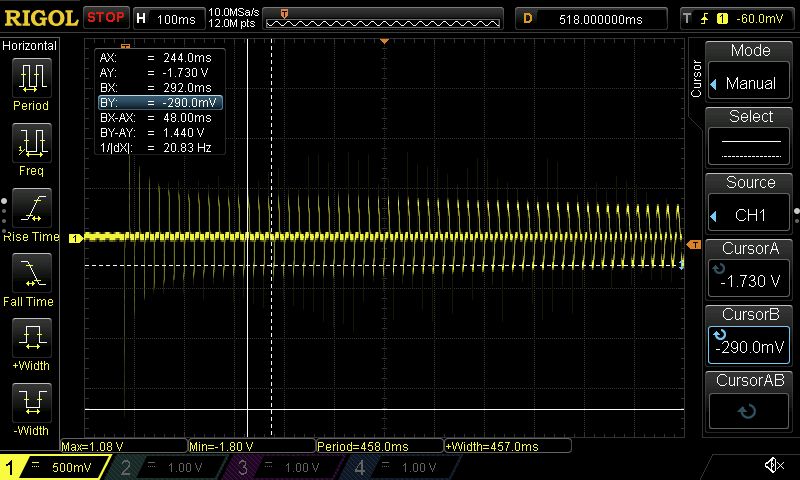
Task: Click the +Width=457.0ms measurement
Action: point(508,446)
